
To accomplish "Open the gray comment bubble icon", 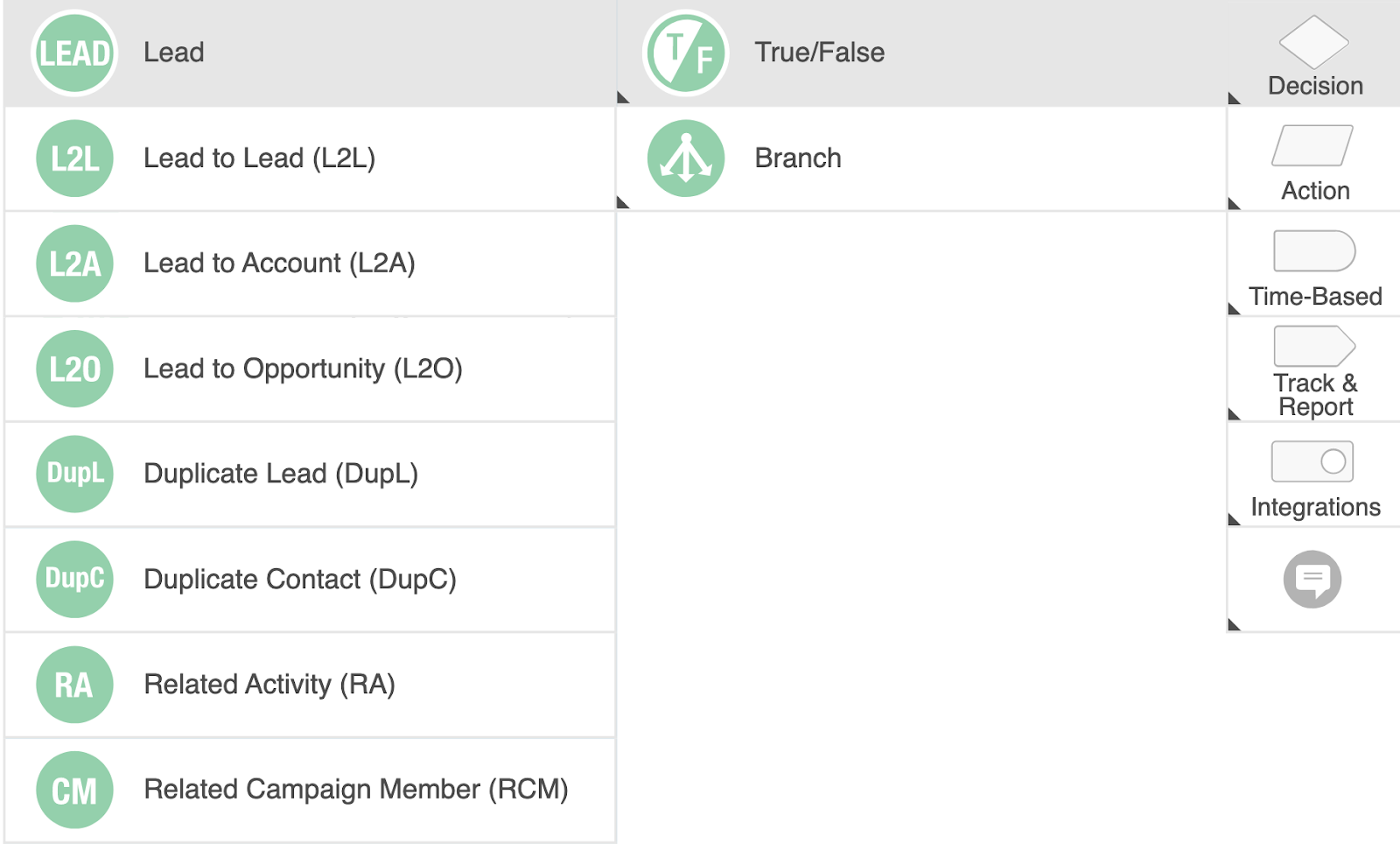I will tap(1312, 579).
